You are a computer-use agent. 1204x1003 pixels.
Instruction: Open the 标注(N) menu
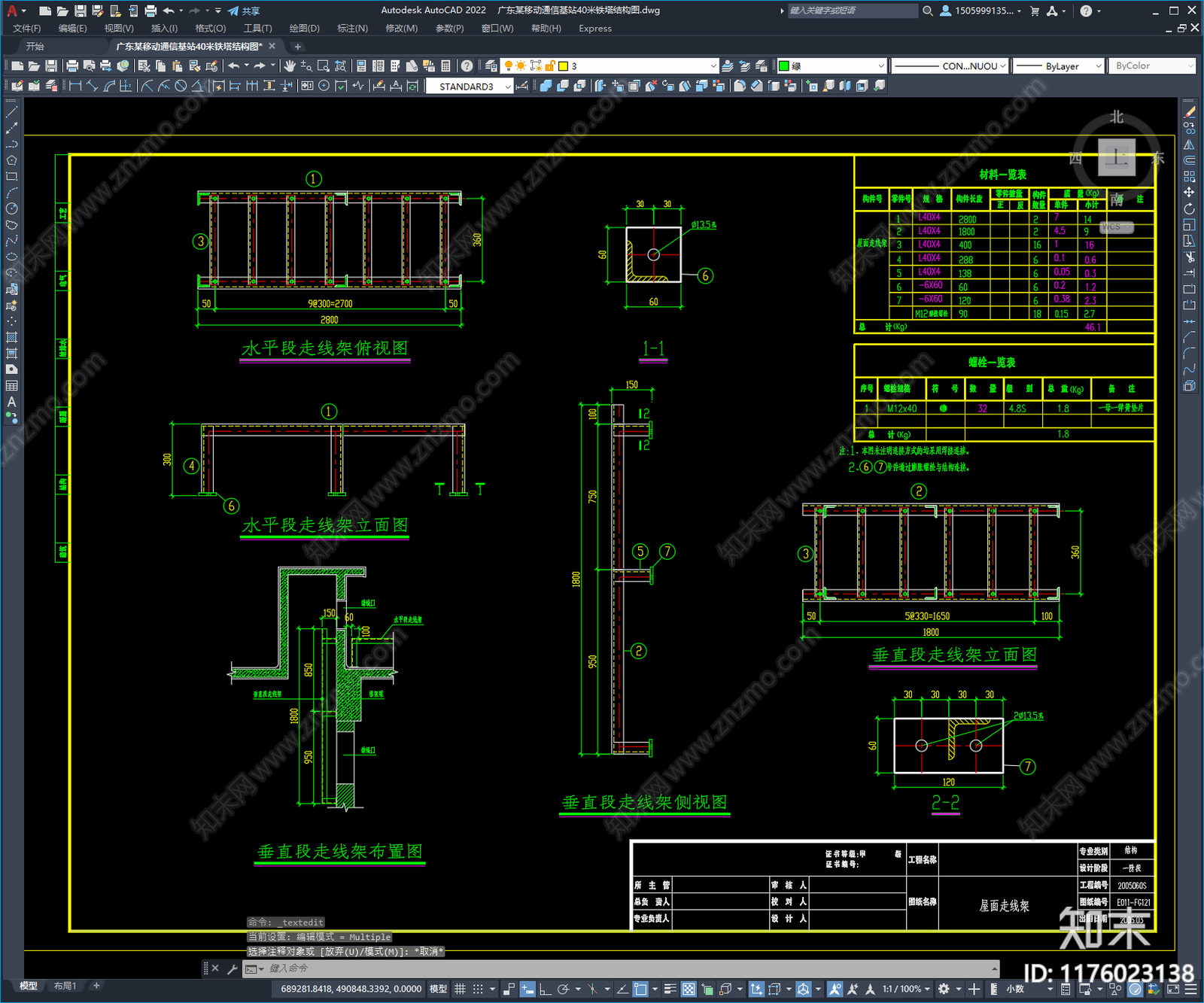coord(352,29)
